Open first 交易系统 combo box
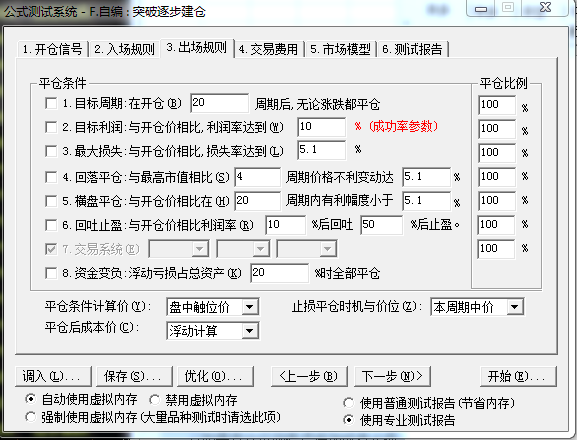 179,249
